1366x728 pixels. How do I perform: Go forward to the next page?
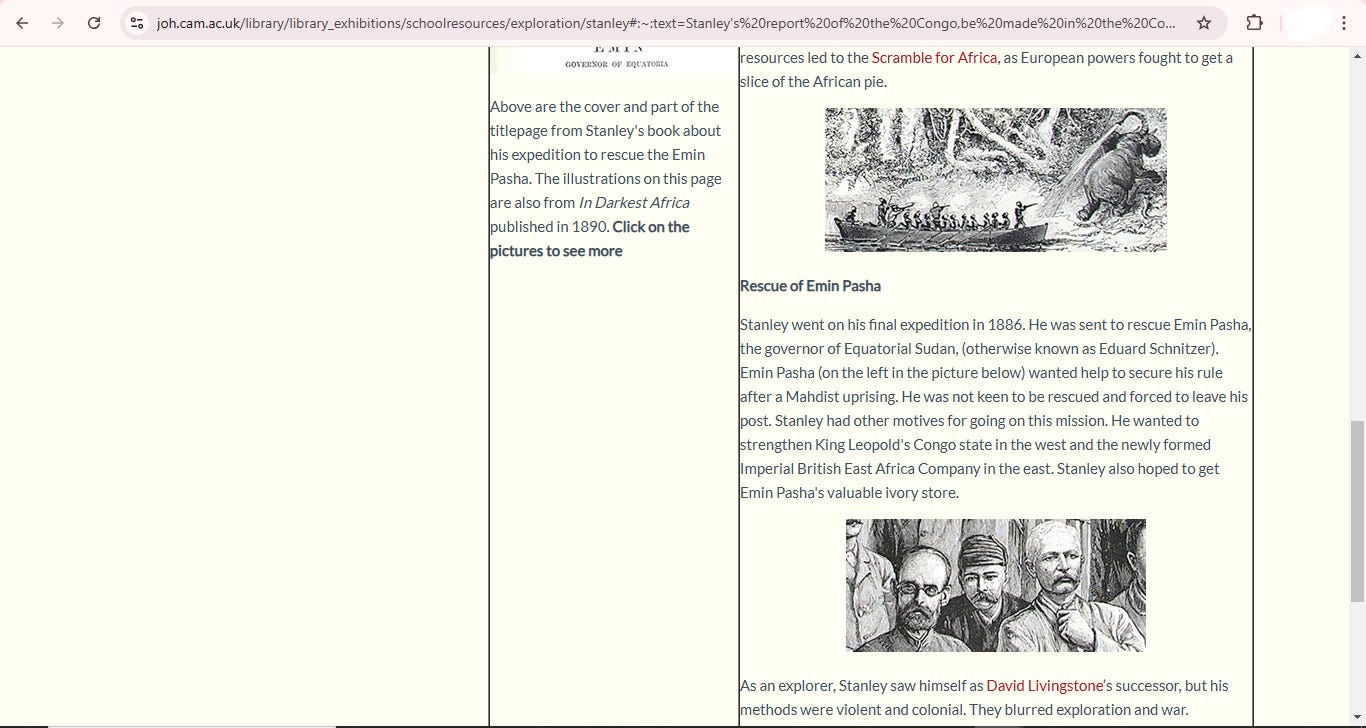coord(58,23)
